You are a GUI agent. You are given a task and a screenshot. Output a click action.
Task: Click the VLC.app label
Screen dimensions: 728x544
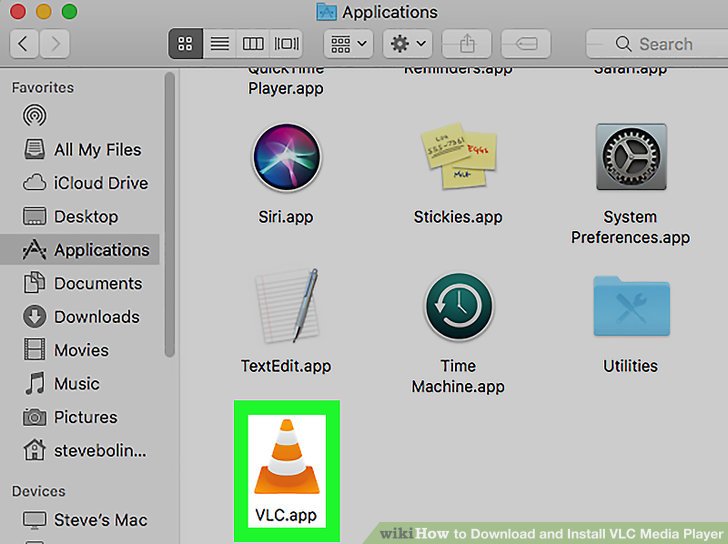pos(286,515)
